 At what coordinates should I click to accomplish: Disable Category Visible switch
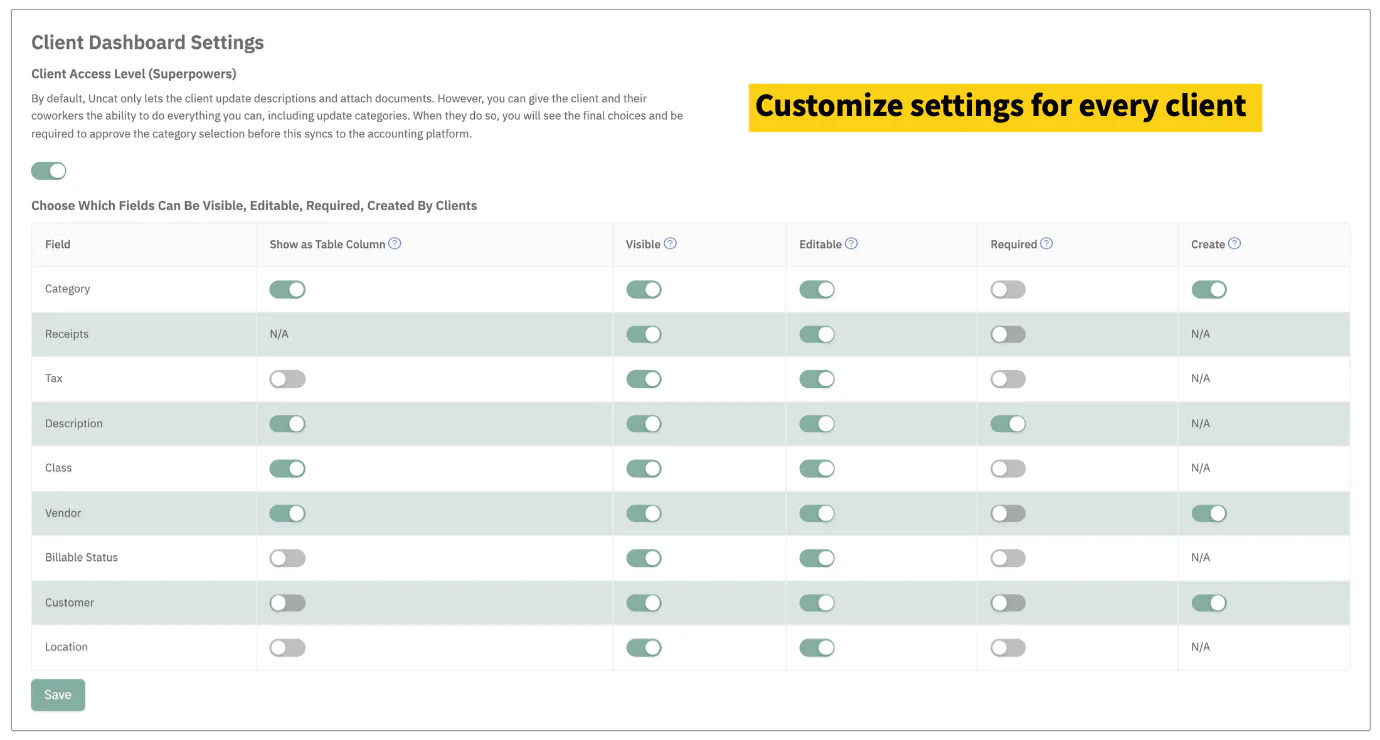644,289
